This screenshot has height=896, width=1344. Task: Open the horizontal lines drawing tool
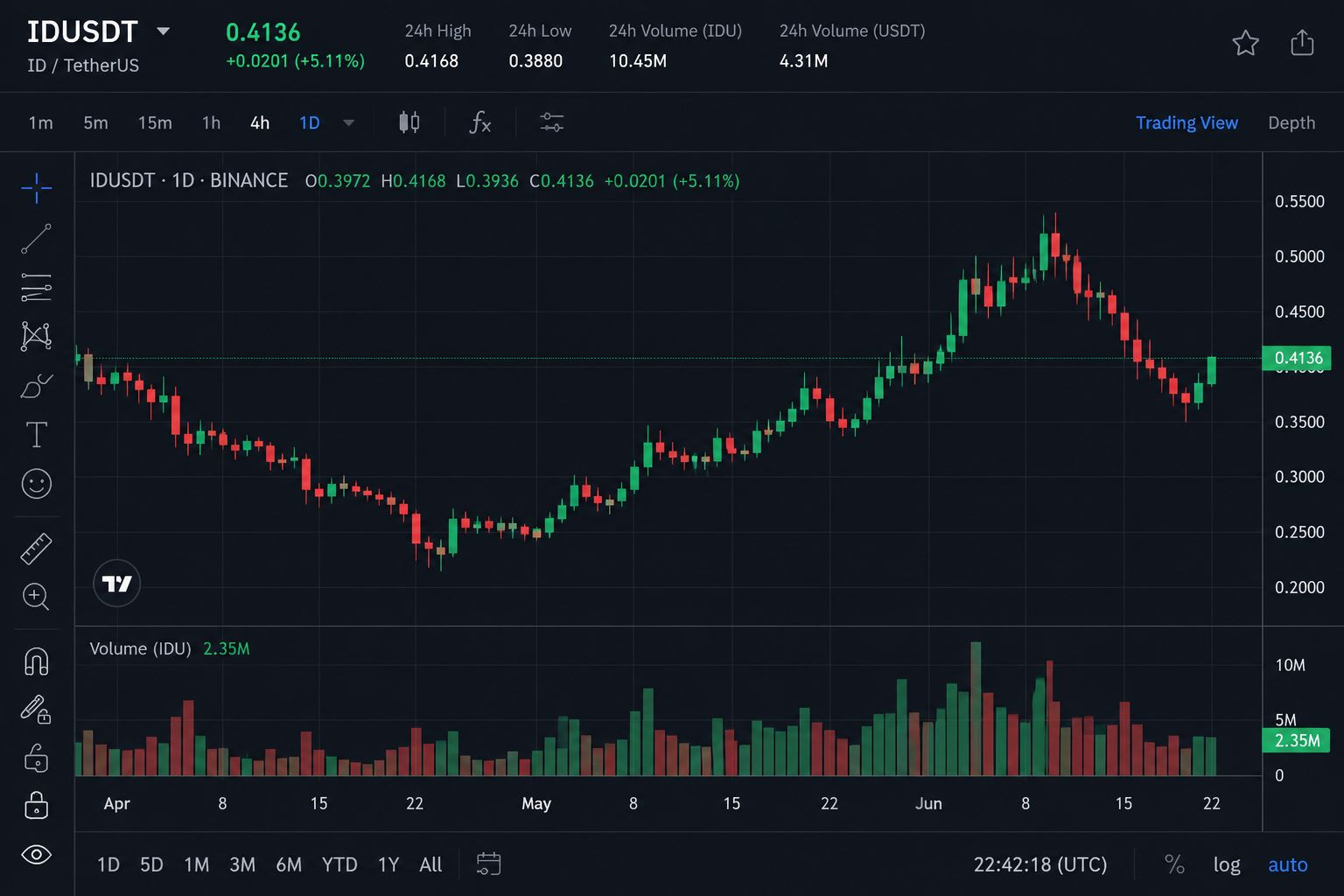click(36, 287)
